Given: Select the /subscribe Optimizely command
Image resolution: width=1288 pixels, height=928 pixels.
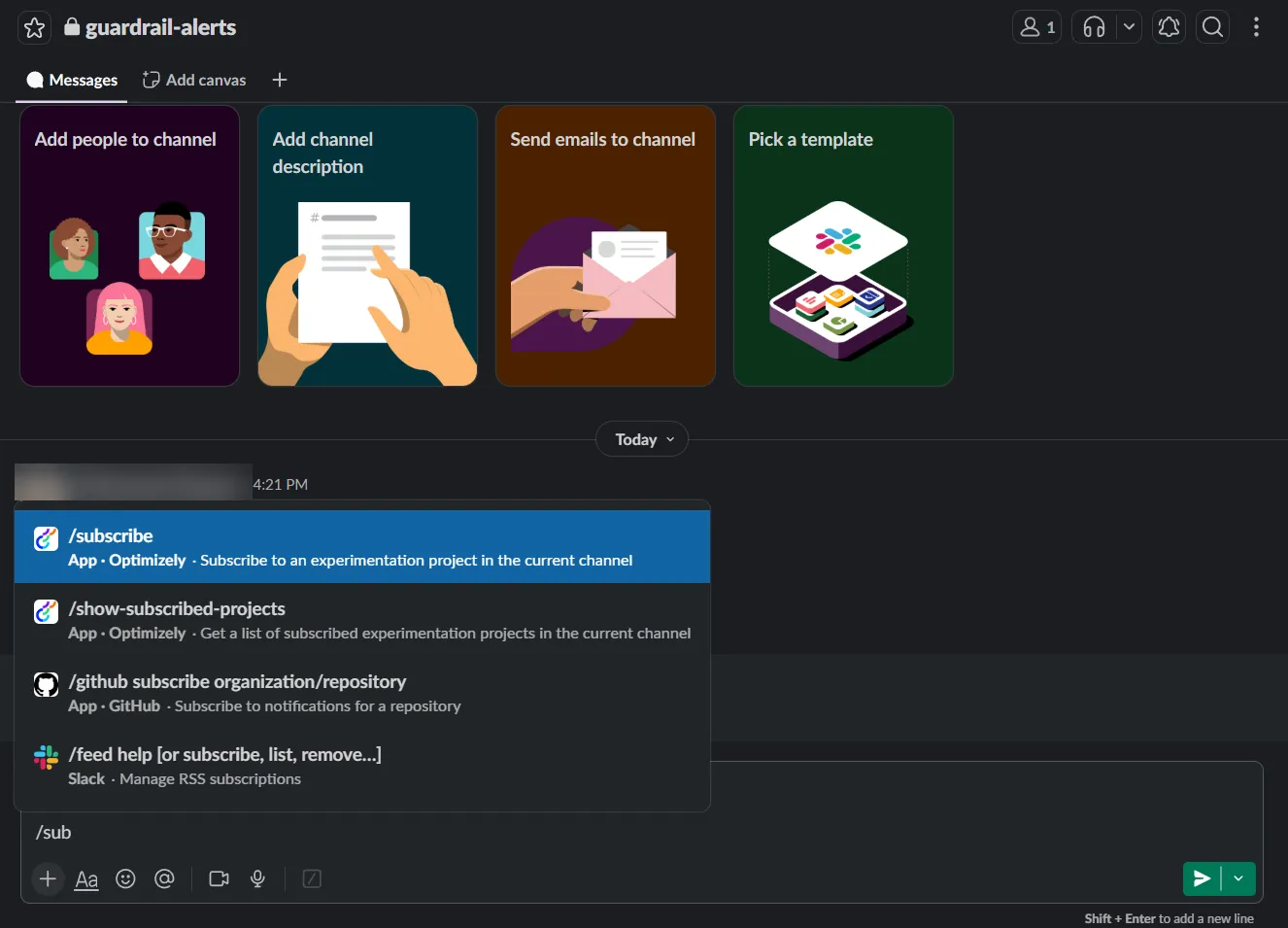Looking at the screenshot, I should [x=362, y=547].
